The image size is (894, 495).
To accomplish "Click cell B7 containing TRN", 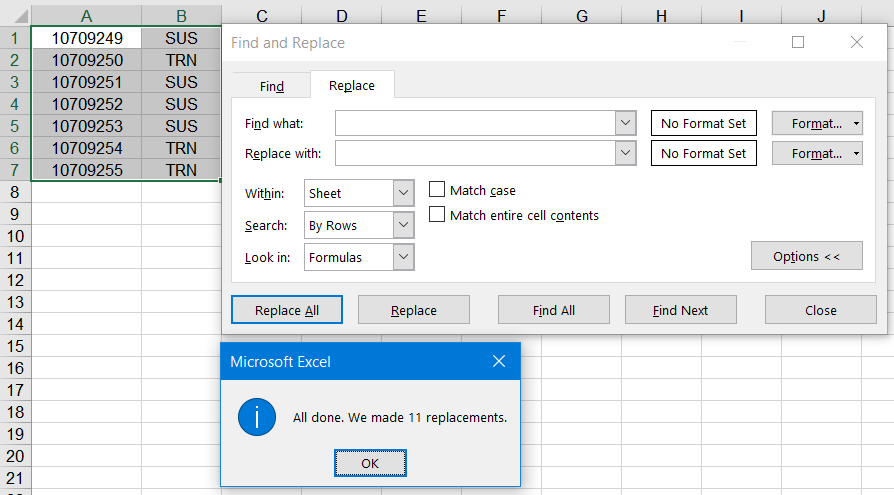I will coord(181,170).
